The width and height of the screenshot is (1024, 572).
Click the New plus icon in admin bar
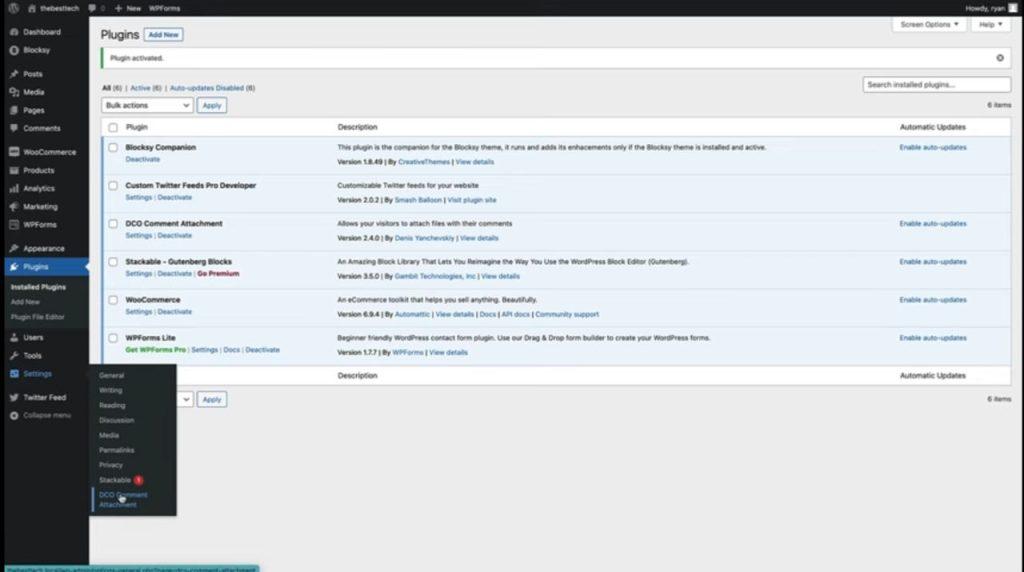point(118,8)
